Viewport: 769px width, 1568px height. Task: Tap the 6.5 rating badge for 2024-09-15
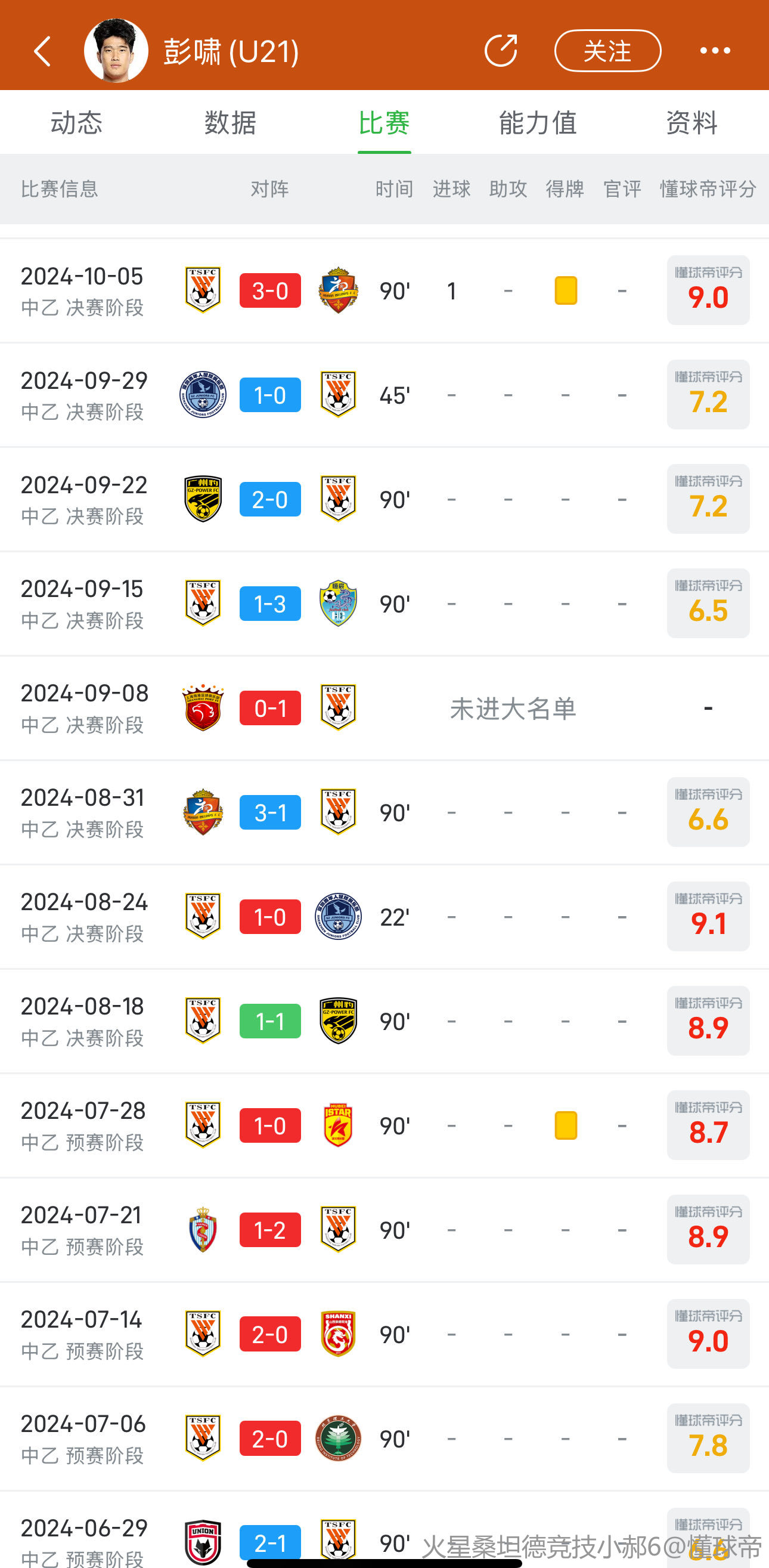[x=708, y=604]
